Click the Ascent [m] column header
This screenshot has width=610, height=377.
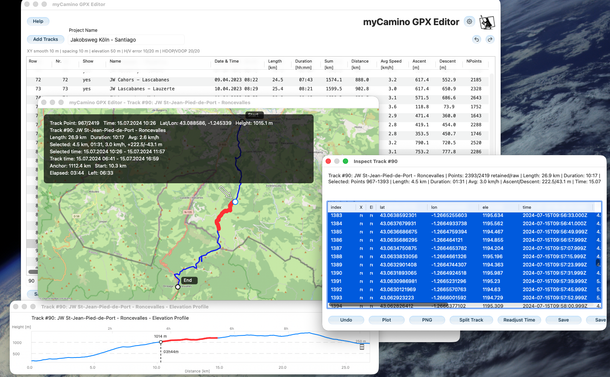click(419, 64)
